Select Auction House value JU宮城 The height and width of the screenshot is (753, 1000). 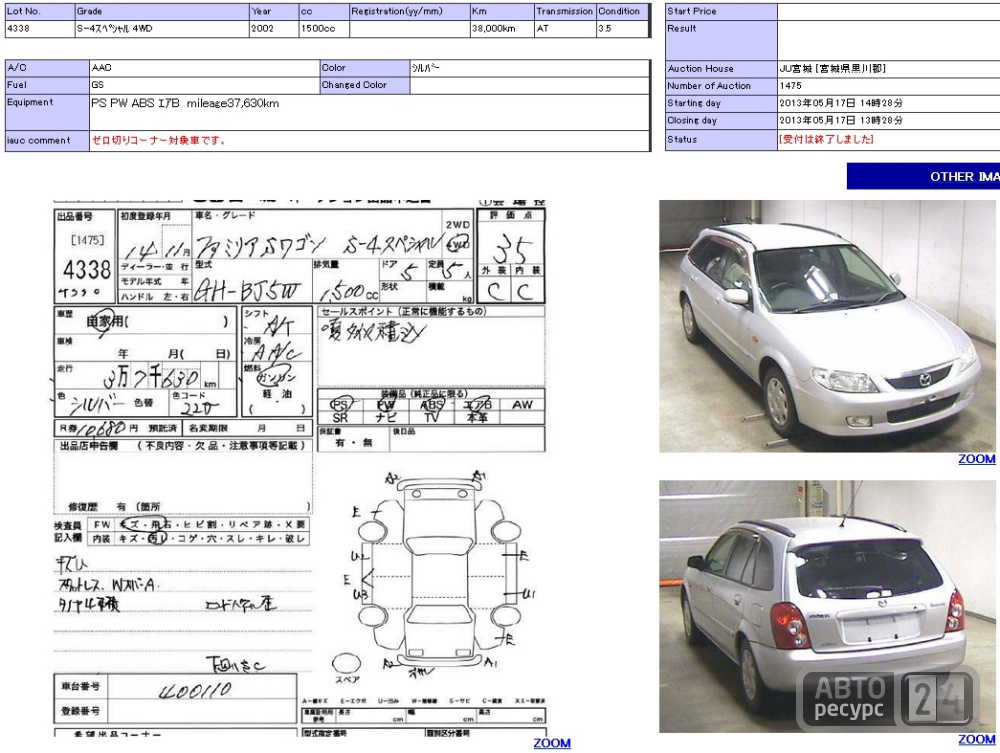832,68
